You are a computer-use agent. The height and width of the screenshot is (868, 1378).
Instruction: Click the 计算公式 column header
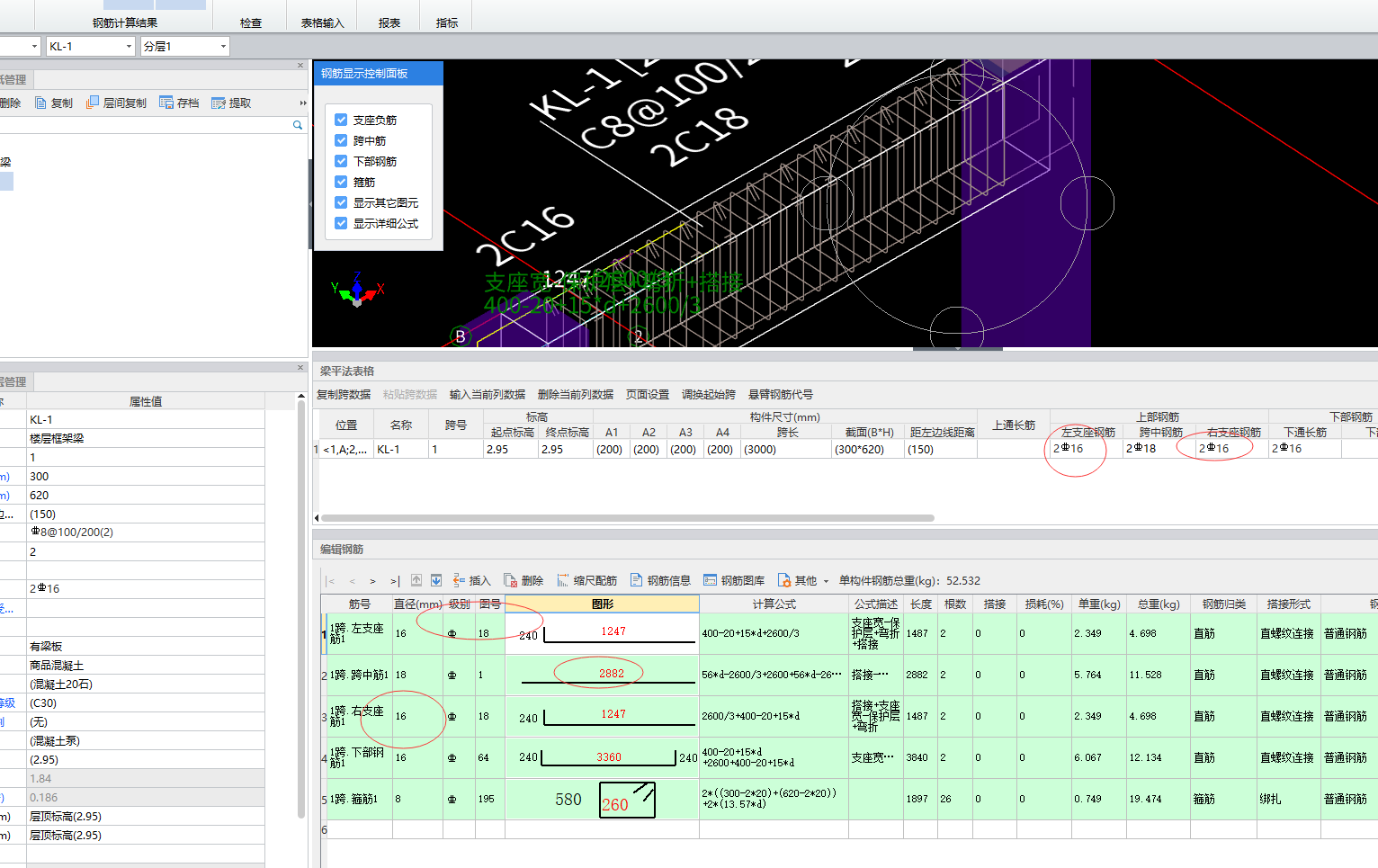point(774,604)
